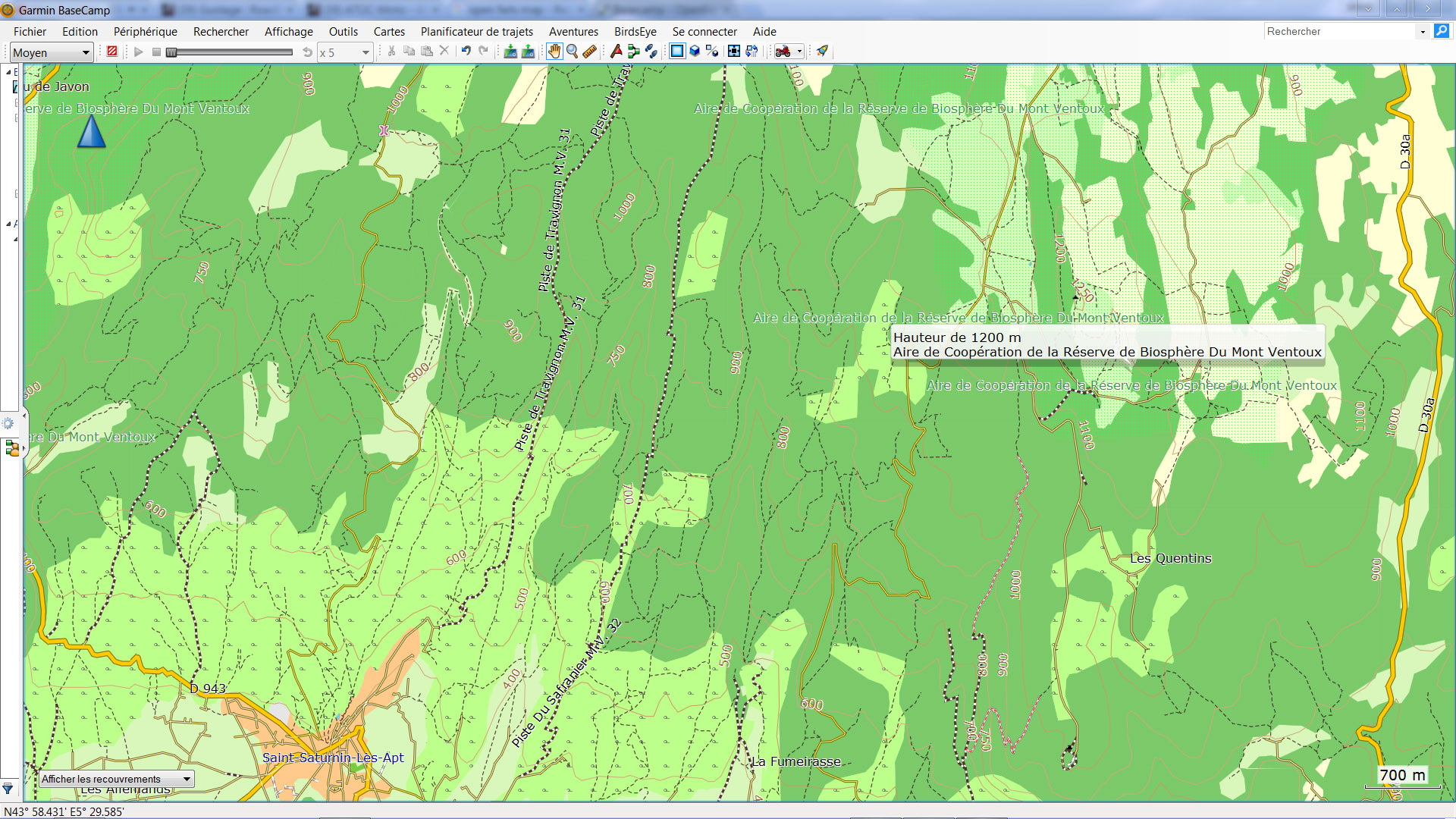Click the playback position slider handle

coord(172,52)
